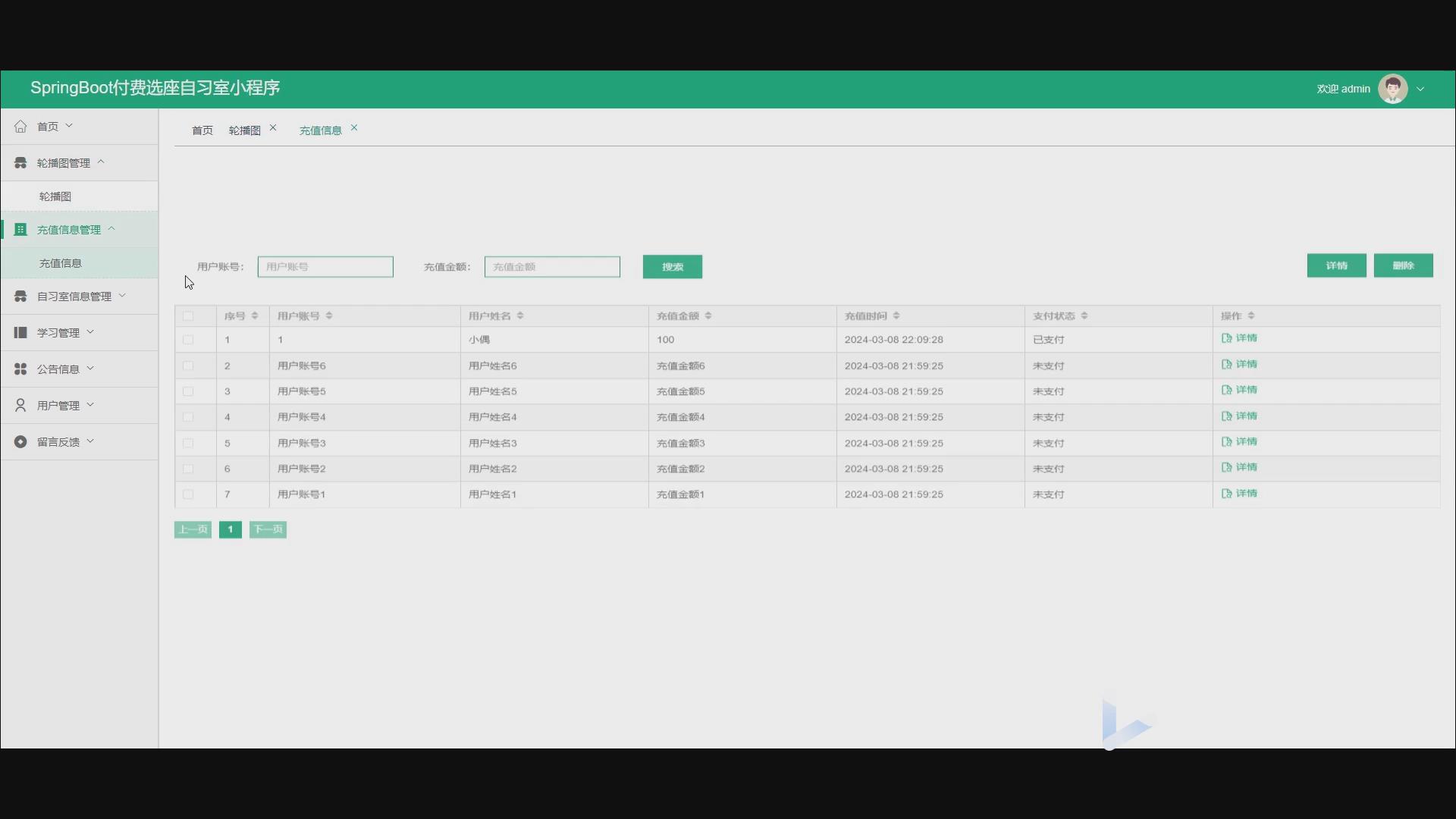Image resolution: width=1456 pixels, height=819 pixels.
Task: Open the admin account dropdown arrow
Action: [1420, 89]
